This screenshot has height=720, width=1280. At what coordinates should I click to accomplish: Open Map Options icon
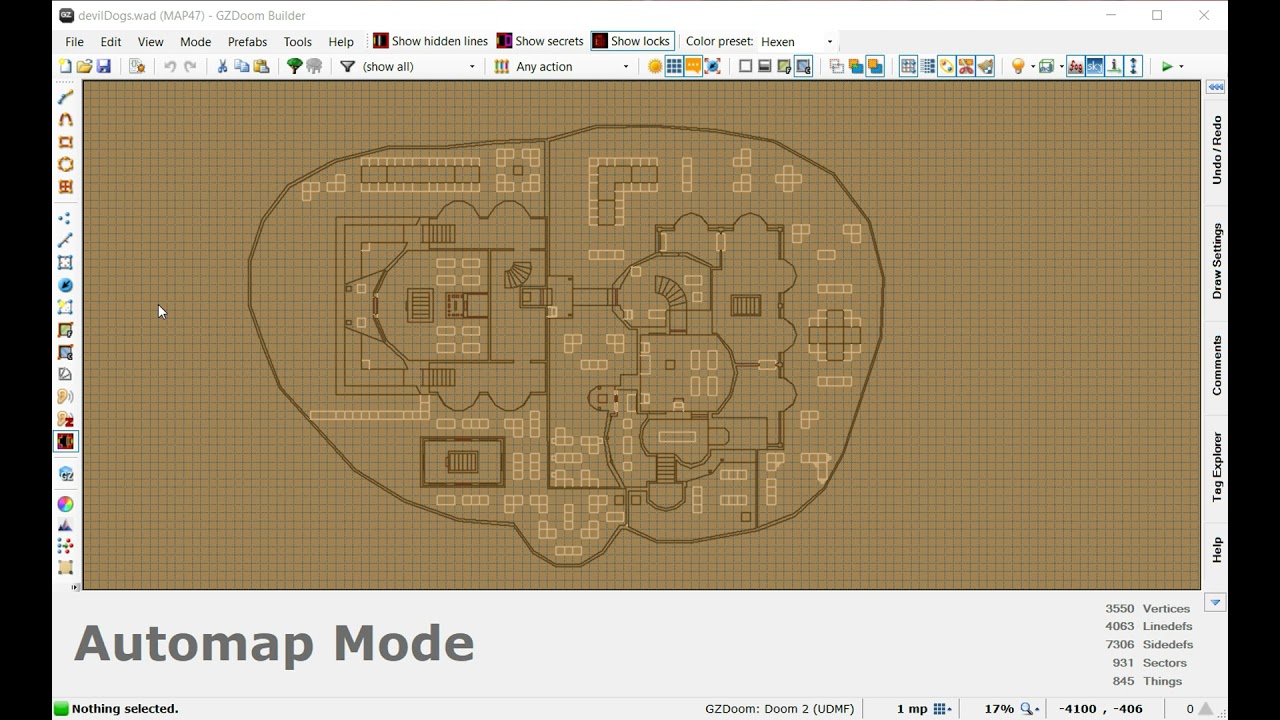[x=137, y=66]
